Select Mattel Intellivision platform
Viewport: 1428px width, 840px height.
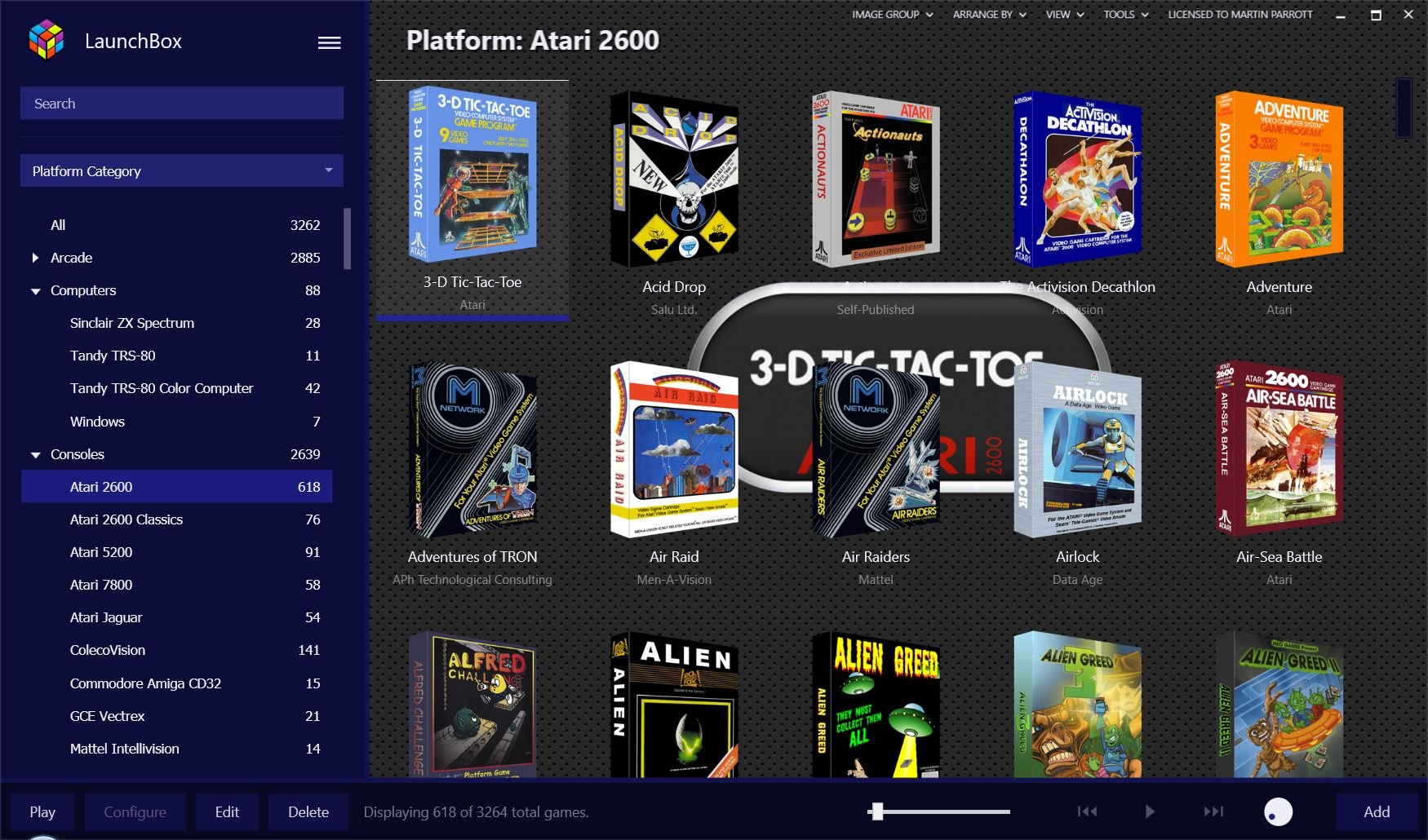(x=177, y=749)
